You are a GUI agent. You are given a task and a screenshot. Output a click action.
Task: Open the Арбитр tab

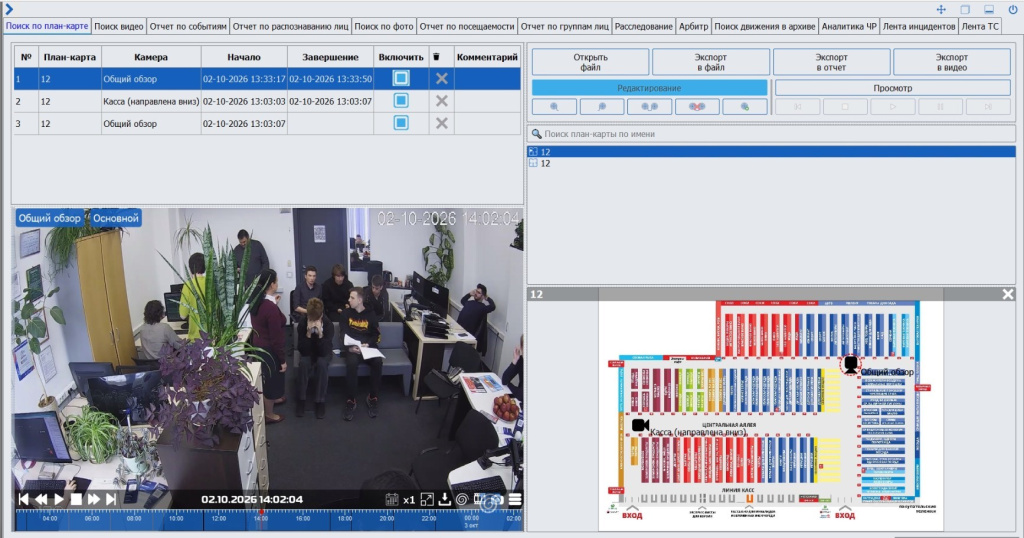point(694,26)
